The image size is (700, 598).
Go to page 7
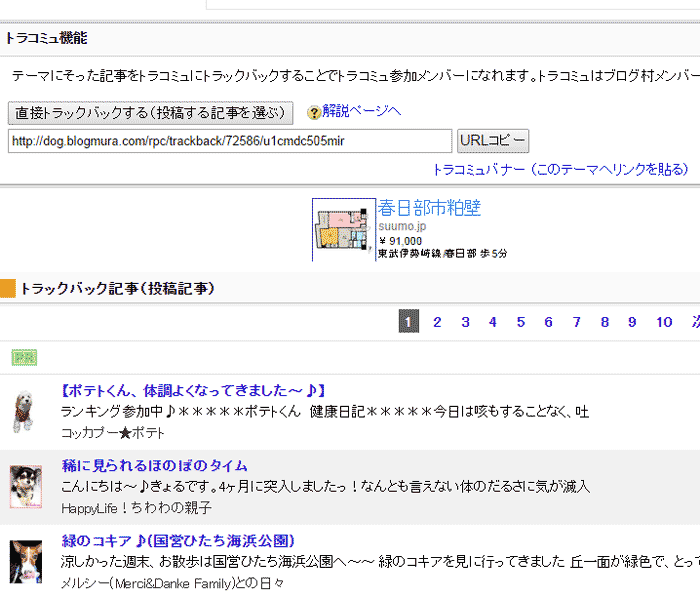(577, 322)
